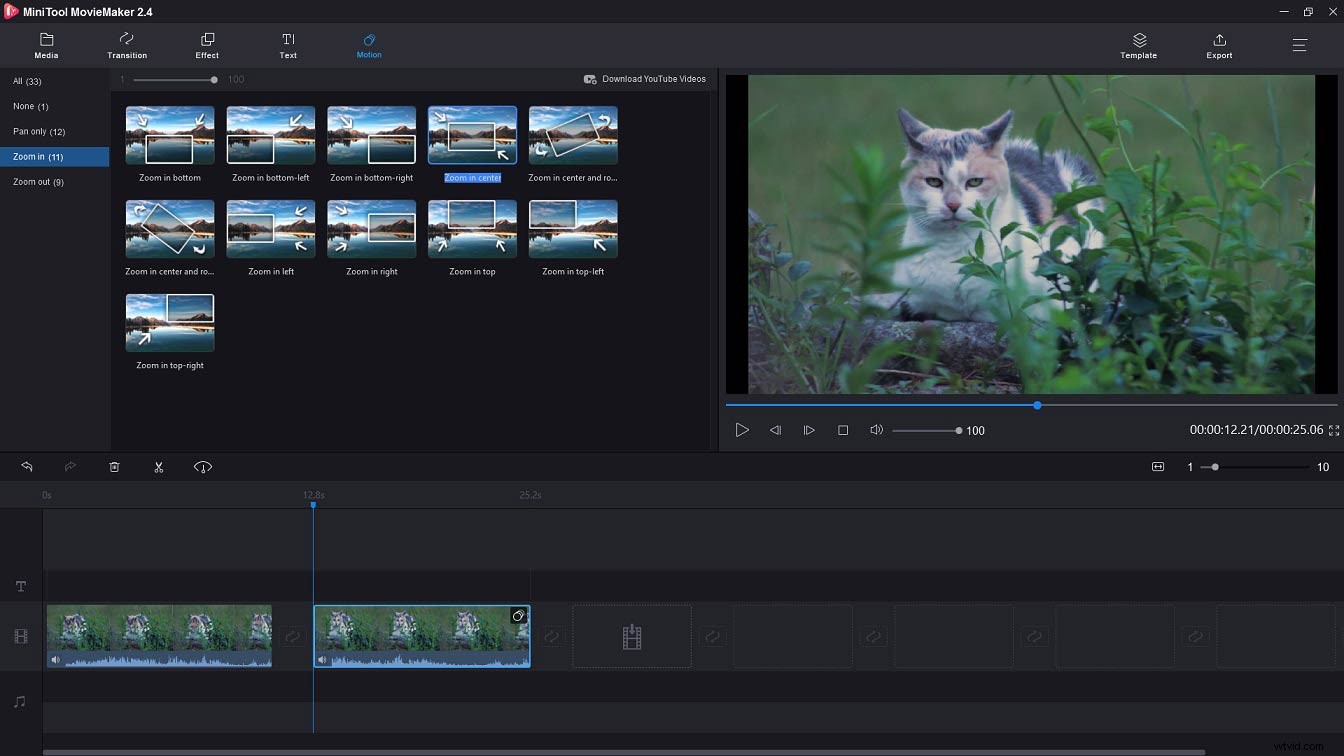Viewport: 1344px width, 756px height.
Task: Switch to the Text panel
Action: tap(288, 45)
